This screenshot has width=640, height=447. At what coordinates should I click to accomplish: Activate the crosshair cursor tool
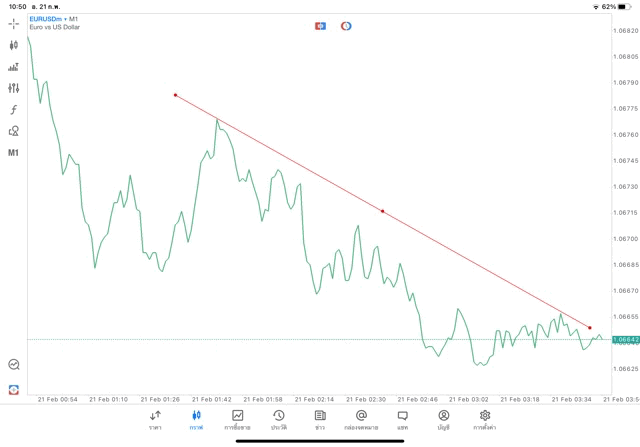pos(14,22)
